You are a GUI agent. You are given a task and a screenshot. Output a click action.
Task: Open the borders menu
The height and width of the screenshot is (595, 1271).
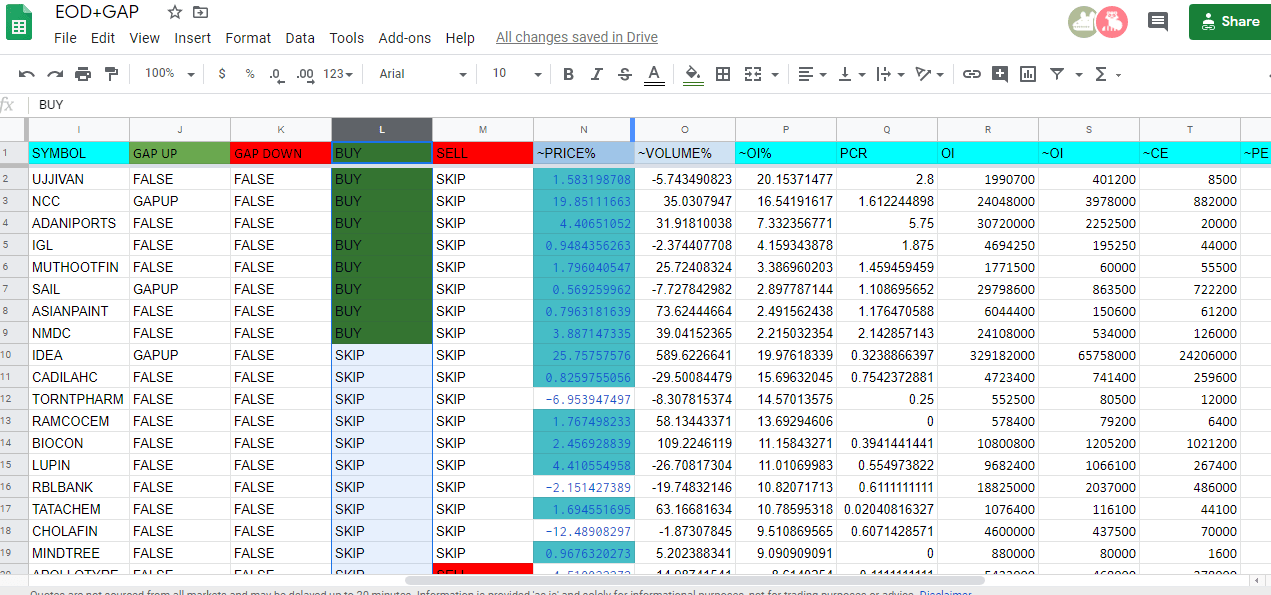pyautogui.click(x=723, y=74)
